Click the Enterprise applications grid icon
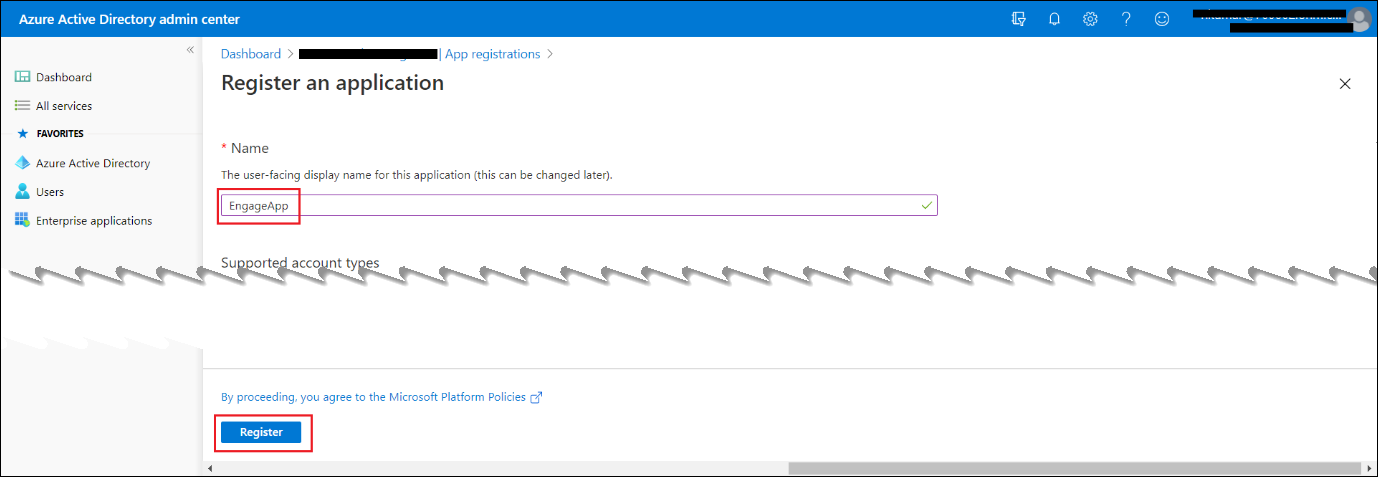The image size is (1378, 477). pos(23,221)
